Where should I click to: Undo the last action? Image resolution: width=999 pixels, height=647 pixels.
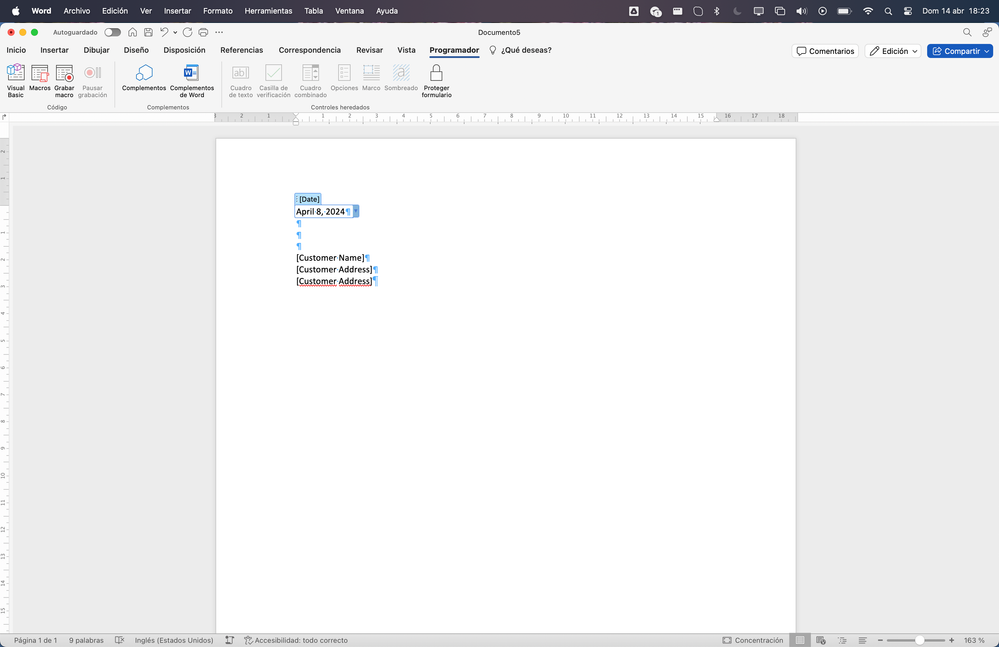tap(164, 32)
